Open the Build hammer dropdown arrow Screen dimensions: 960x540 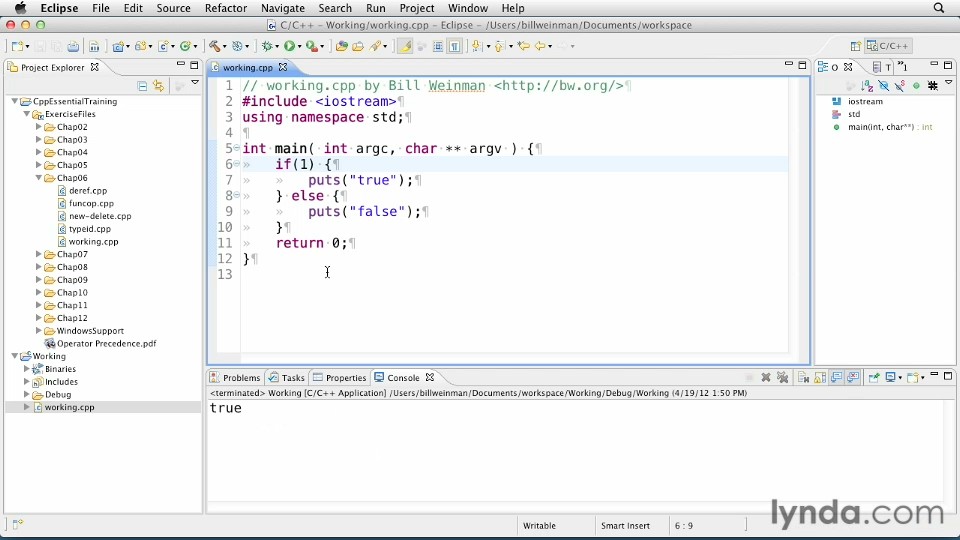pyautogui.click(x=224, y=47)
